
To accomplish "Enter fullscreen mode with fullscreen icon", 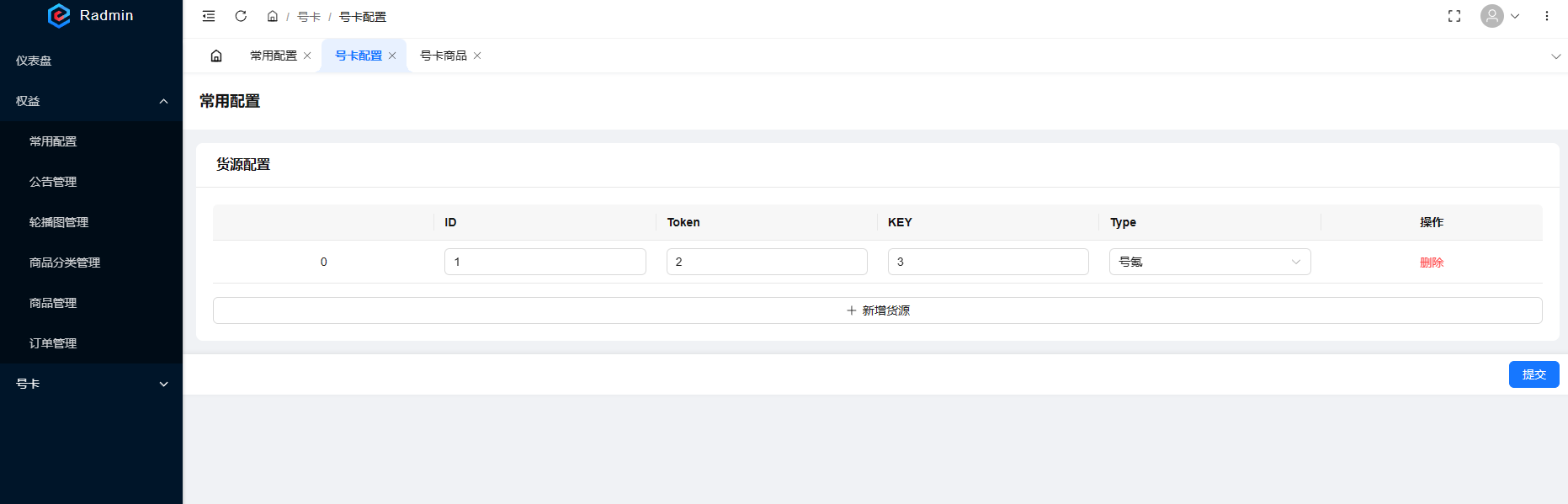I will click(1454, 16).
